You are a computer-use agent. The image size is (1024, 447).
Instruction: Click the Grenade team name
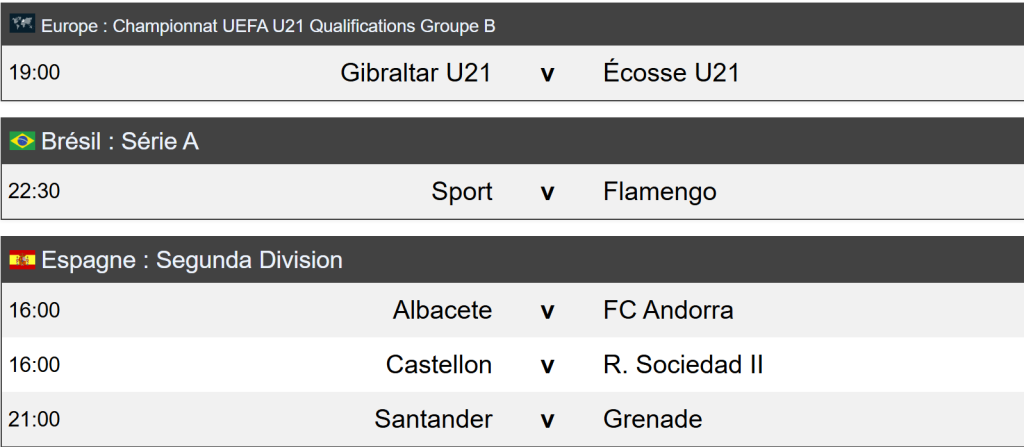pyautogui.click(x=652, y=418)
